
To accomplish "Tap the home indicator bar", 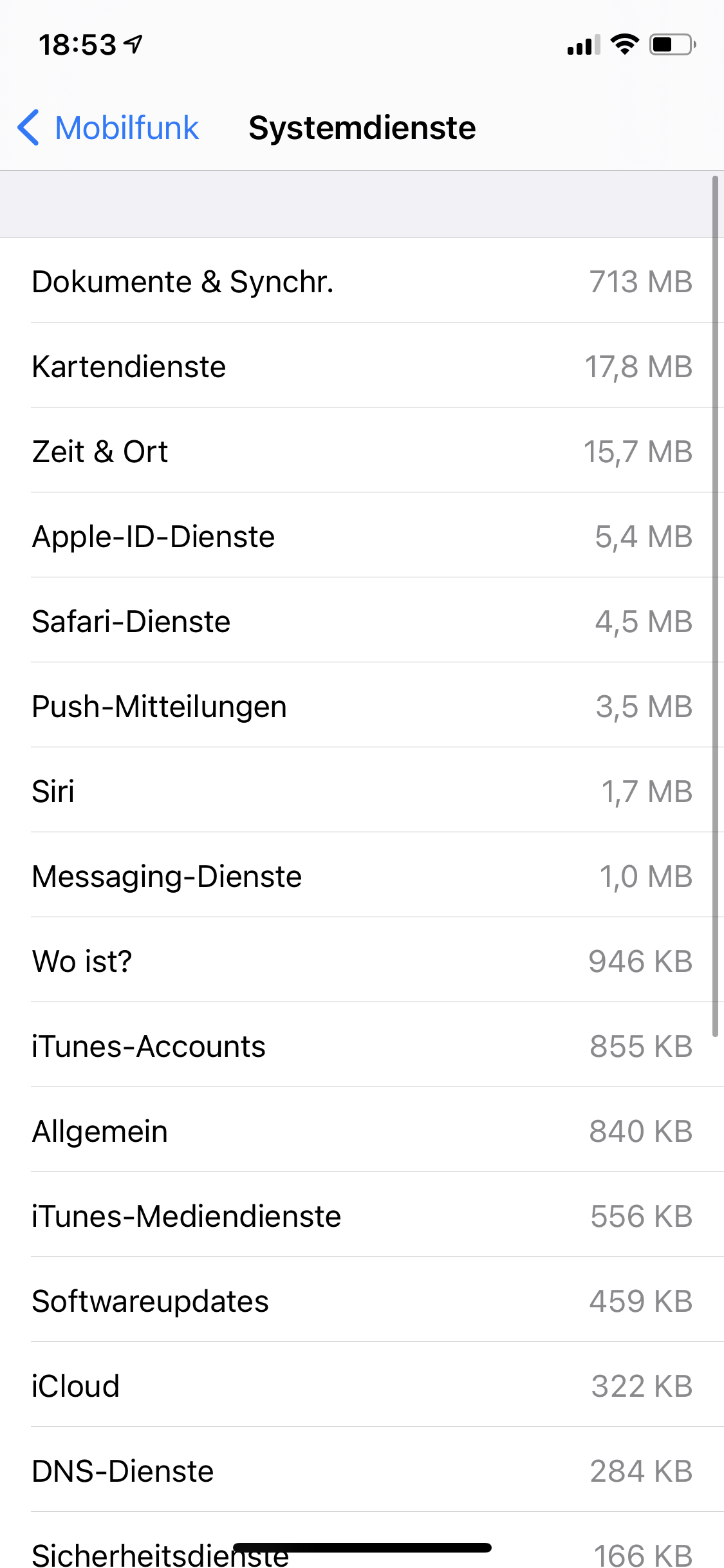I will tap(362, 1547).
